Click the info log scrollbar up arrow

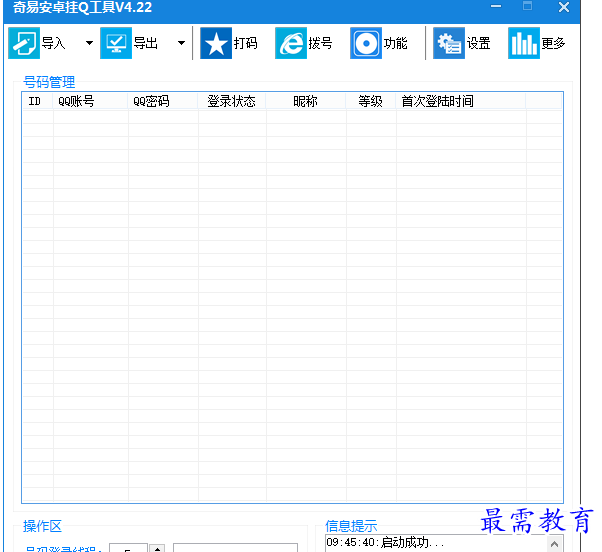pos(554,544)
